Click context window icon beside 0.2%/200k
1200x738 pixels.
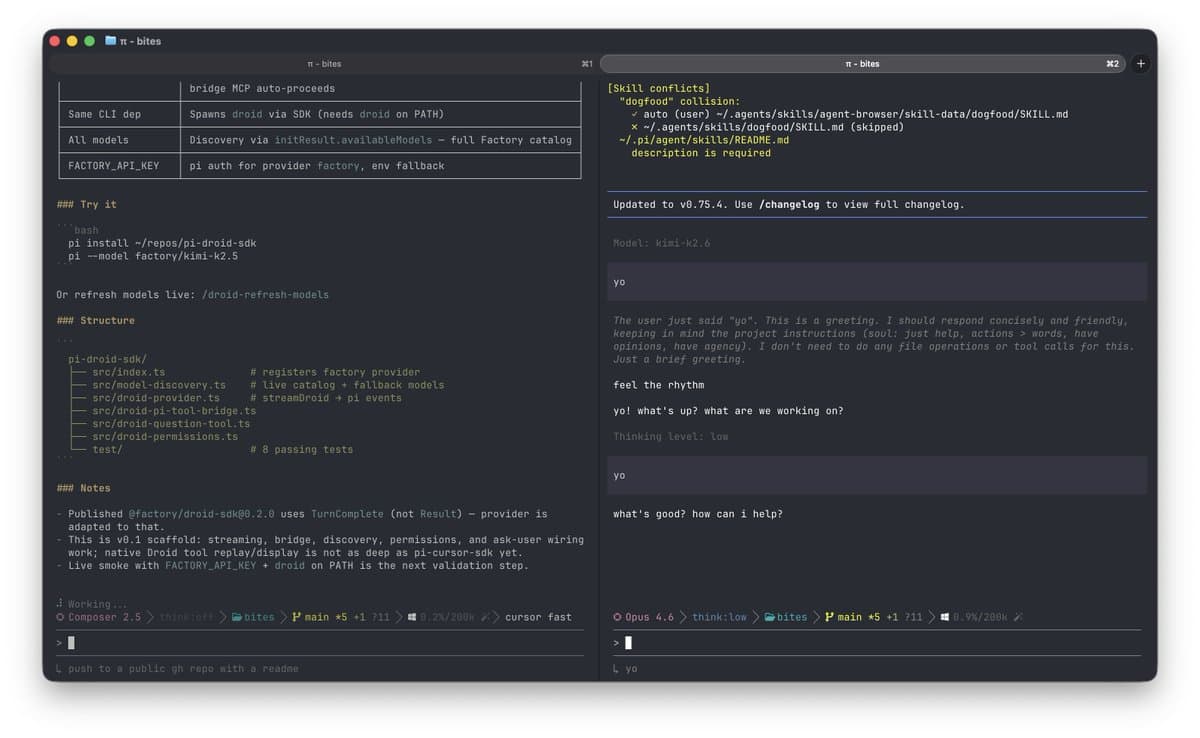pos(412,617)
